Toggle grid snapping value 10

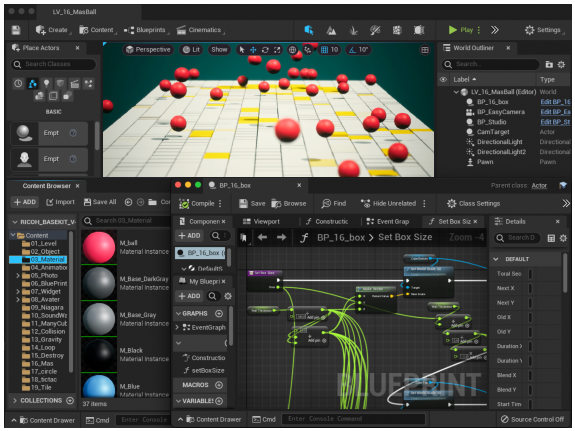(x=329, y=50)
